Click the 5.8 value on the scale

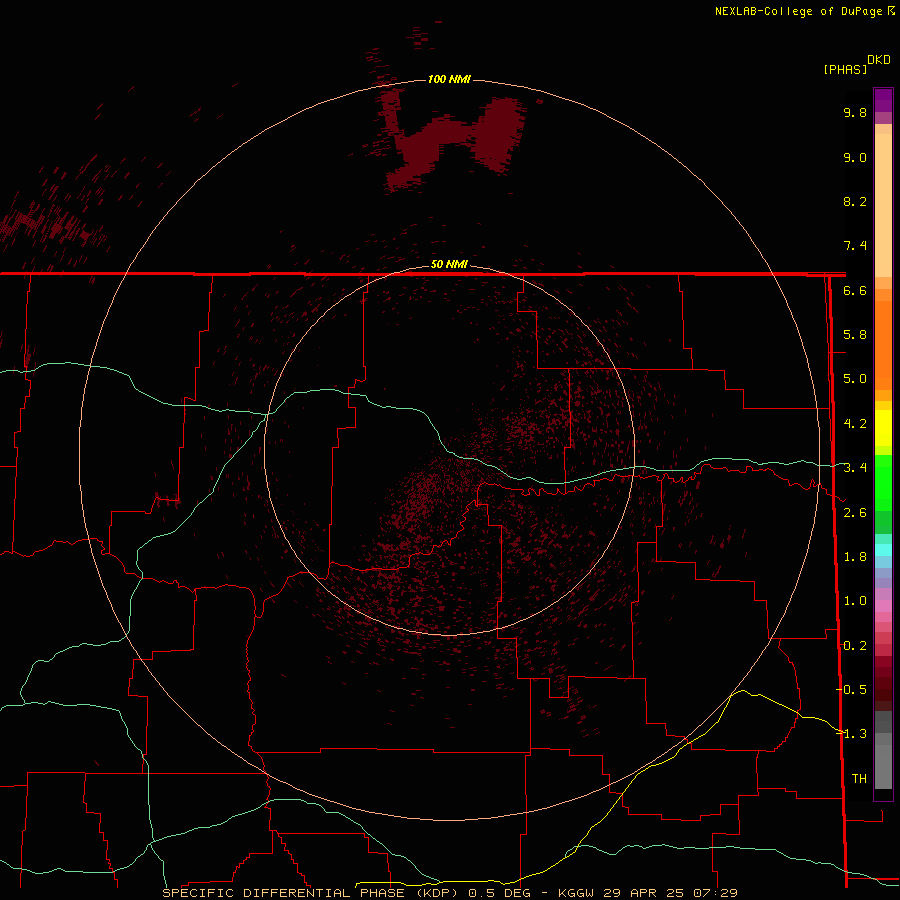coord(855,335)
